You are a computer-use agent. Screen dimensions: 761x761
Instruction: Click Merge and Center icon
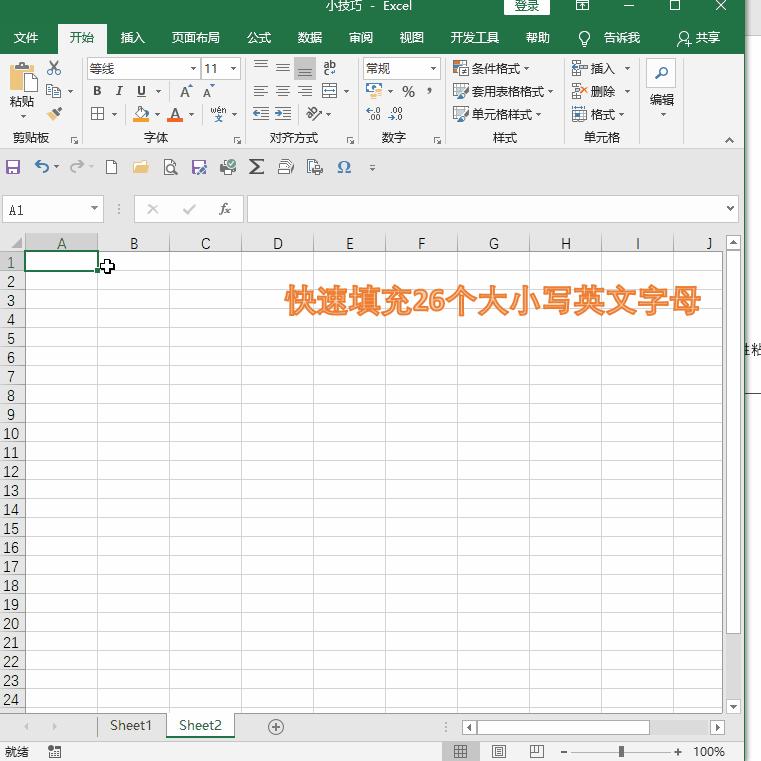coord(330,91)
